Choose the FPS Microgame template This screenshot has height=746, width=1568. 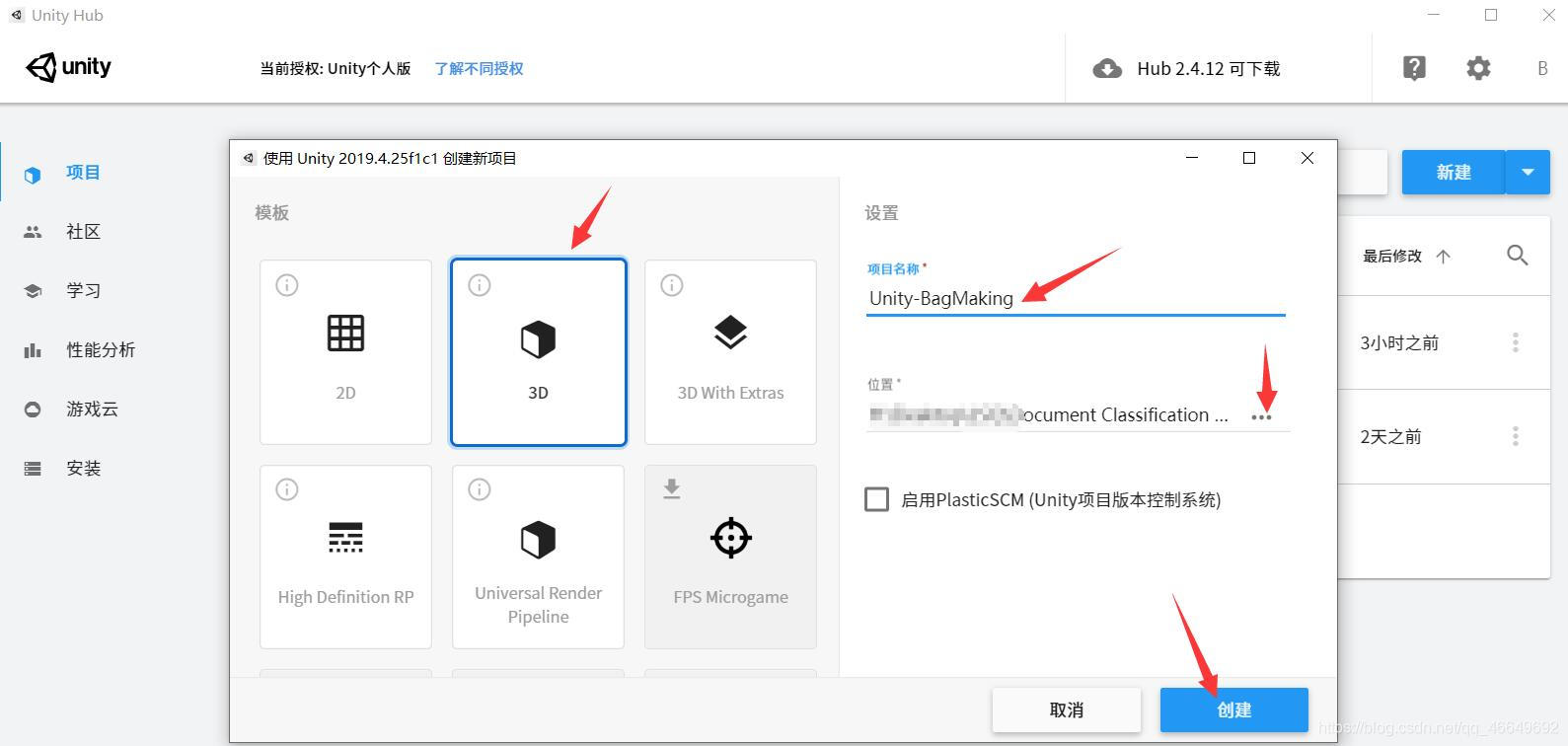730,557
